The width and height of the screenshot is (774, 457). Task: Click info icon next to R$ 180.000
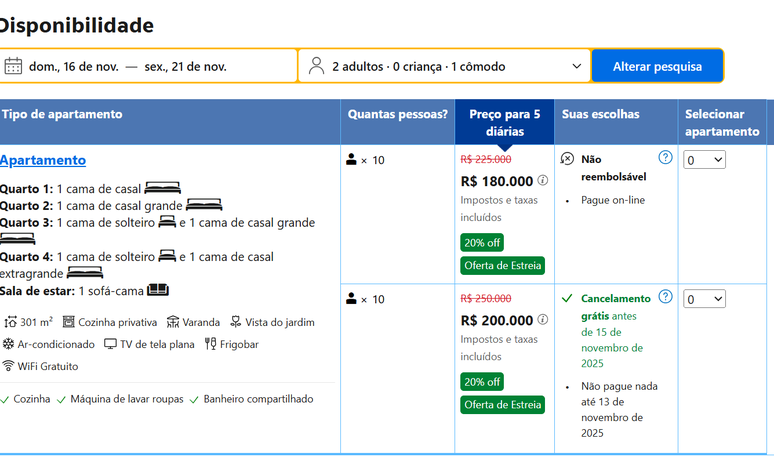(x=543, y=181)
